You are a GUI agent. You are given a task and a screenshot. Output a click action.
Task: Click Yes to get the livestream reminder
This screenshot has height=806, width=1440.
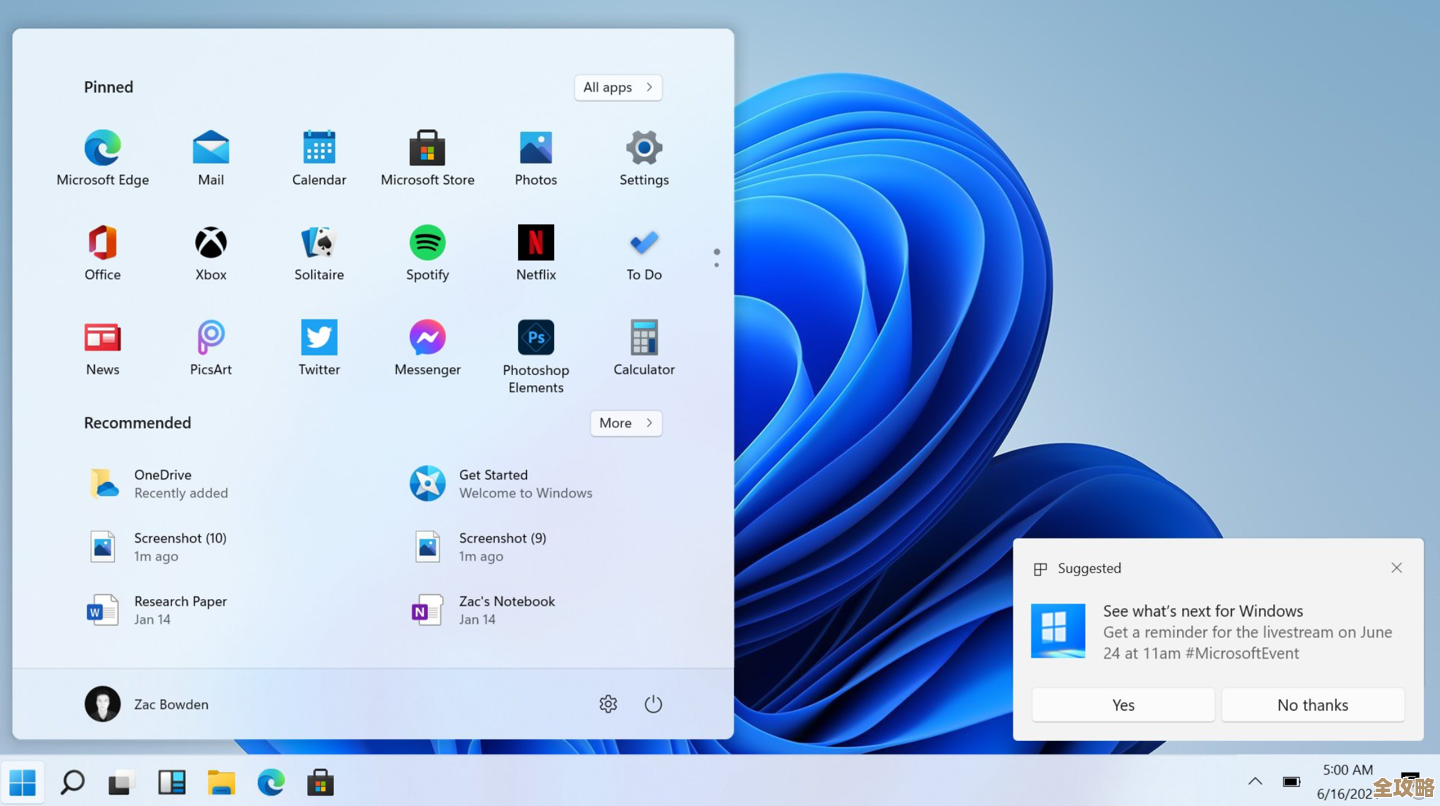1122,704
